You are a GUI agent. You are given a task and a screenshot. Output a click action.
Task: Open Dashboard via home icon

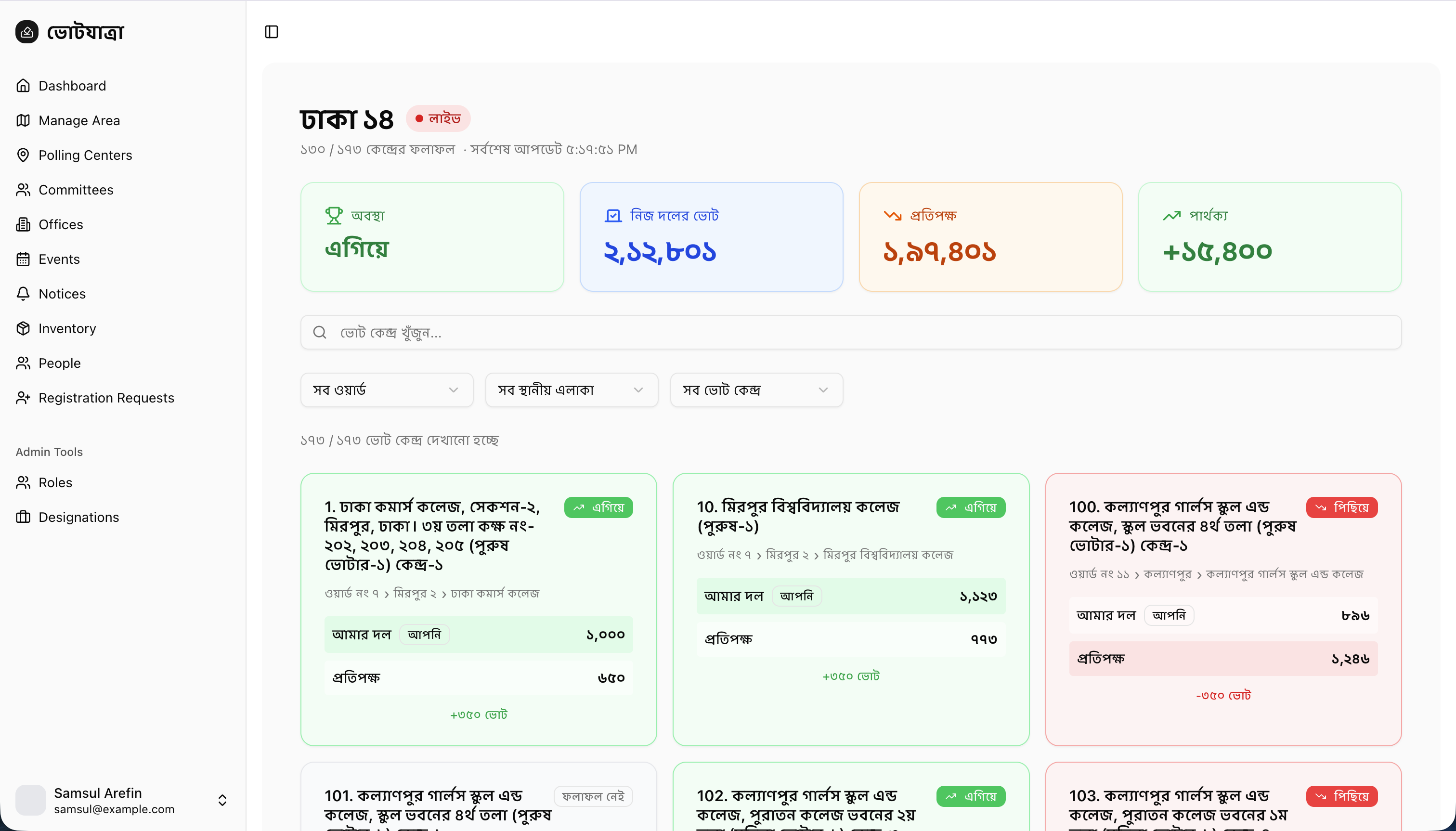(23, 86)
